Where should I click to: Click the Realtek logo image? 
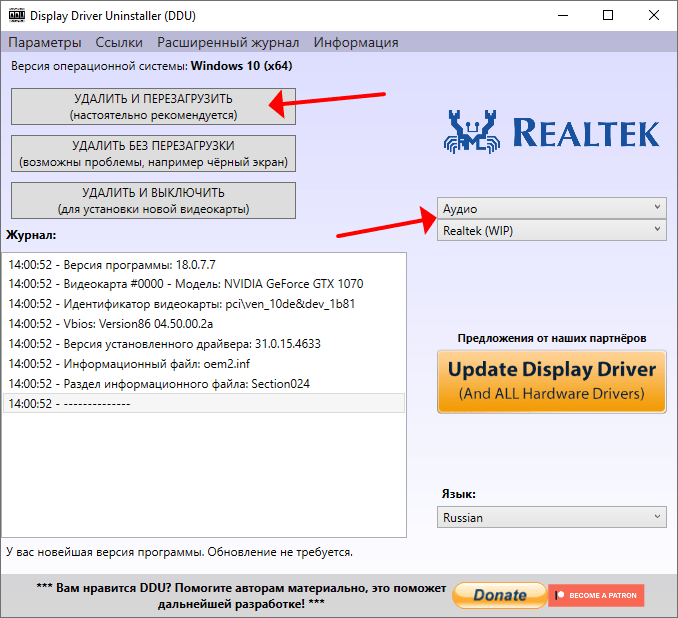tap(551, 131)
